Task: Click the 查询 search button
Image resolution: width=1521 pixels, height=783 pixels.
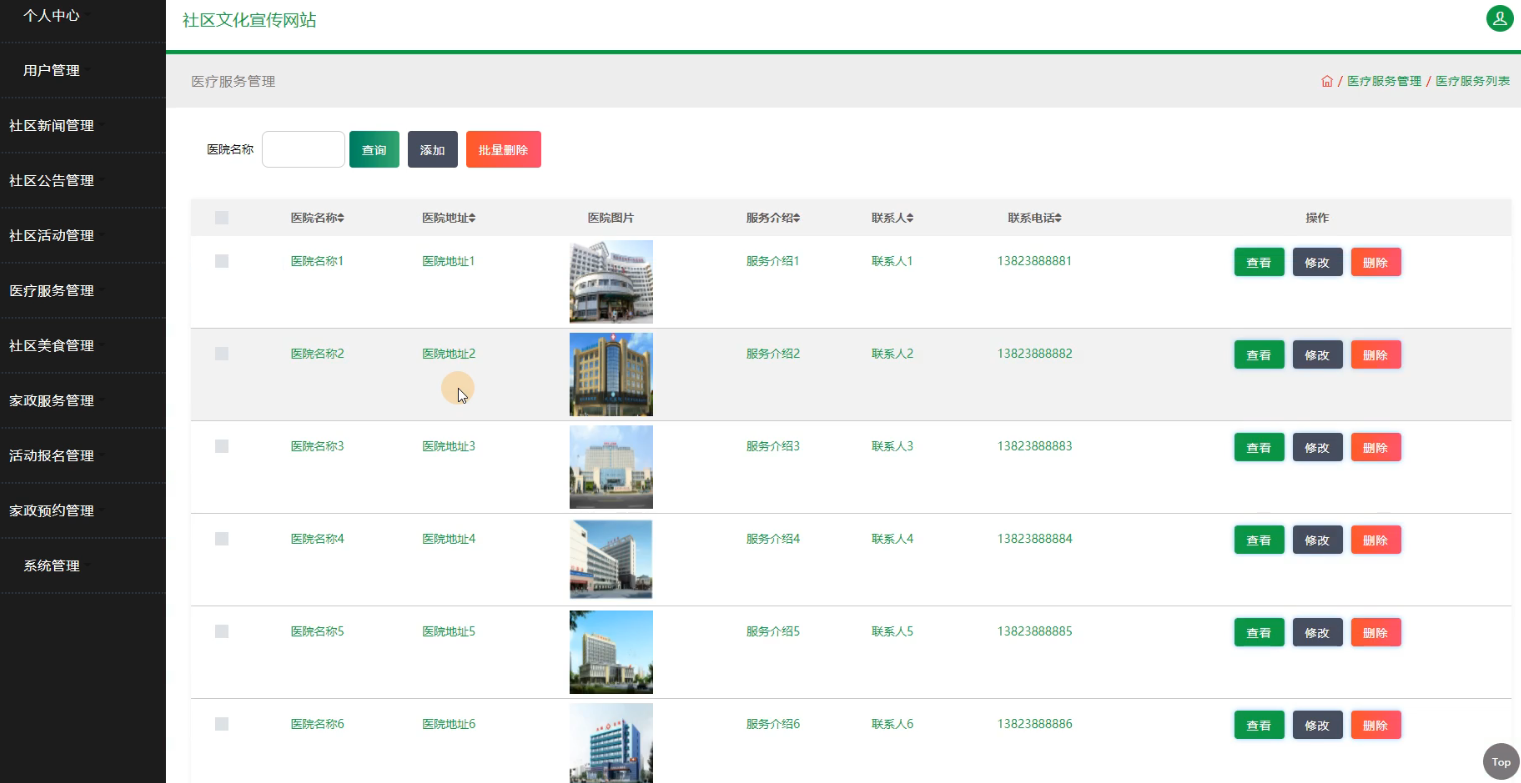Action: 374,150
